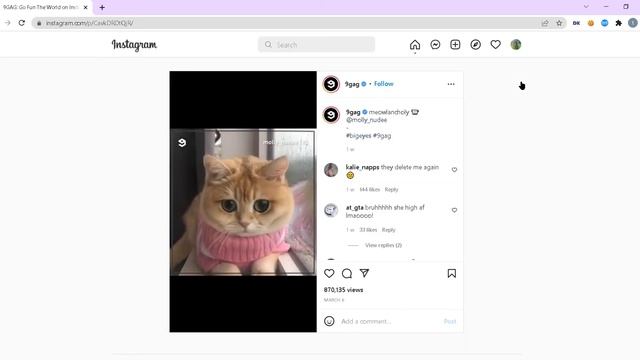Open the Explore compass icon
This screenshot has height=360, width=640.
pyautogui.click(x=476, y=44)
